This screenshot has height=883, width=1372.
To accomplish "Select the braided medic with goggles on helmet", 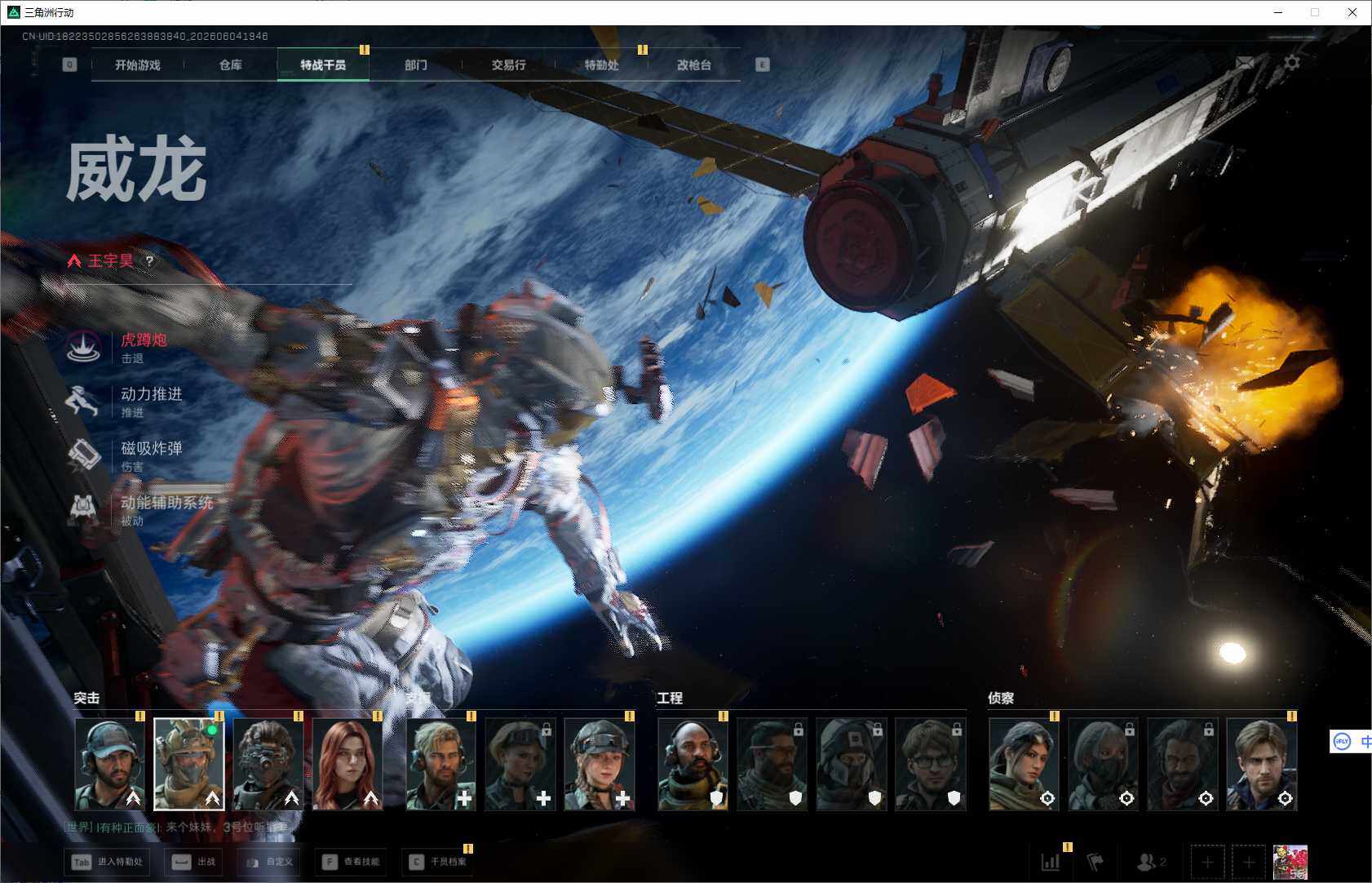I will point(600,764).
